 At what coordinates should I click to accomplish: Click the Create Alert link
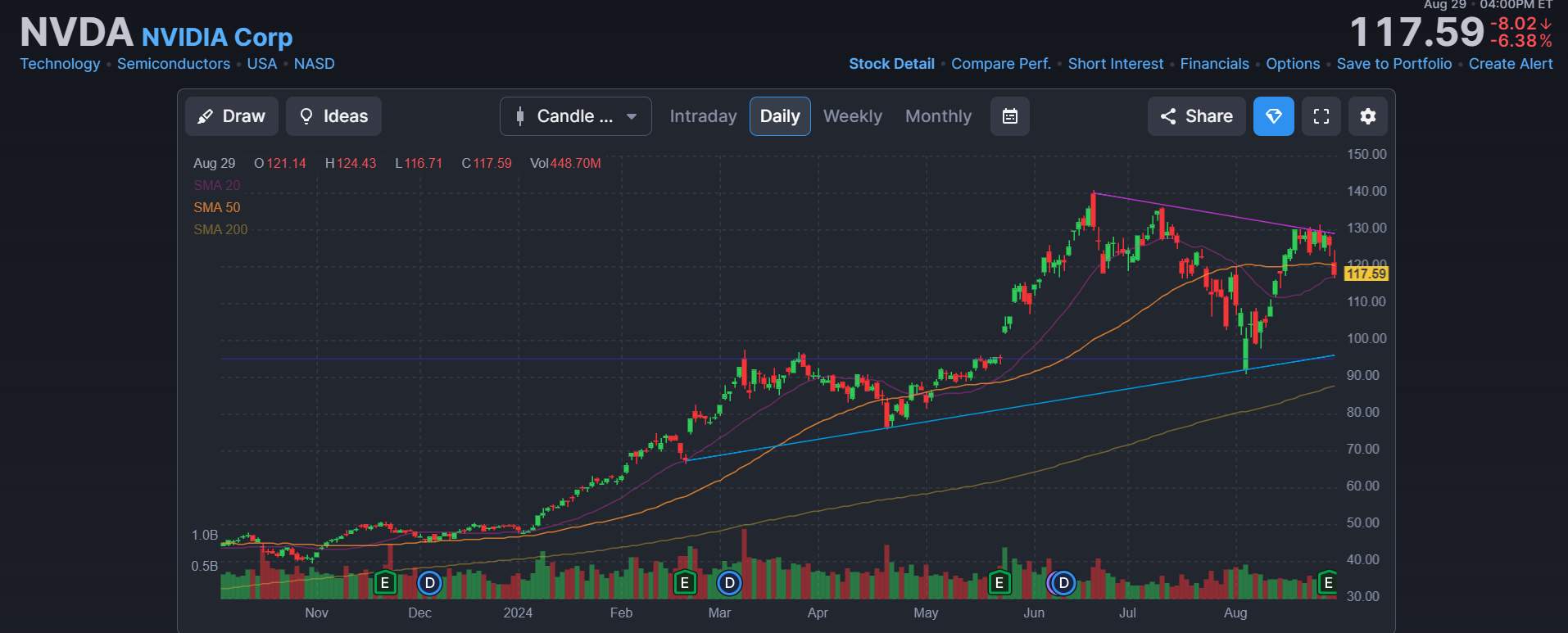coord(1511,64)
